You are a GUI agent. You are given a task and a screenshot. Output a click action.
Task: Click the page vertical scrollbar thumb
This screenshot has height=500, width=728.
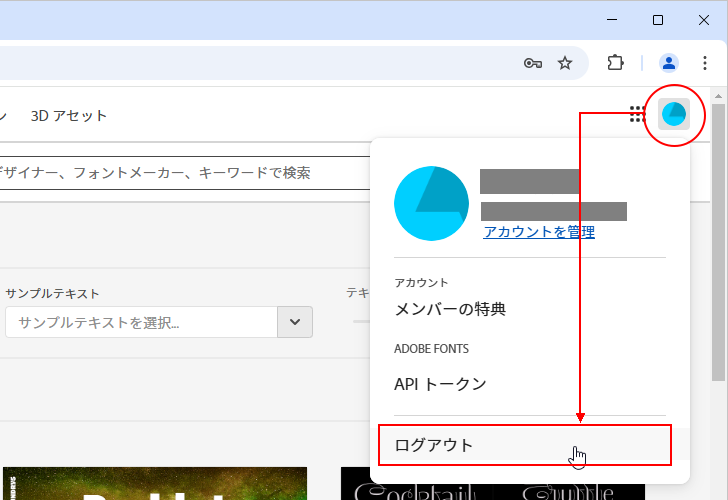point(718,242)
